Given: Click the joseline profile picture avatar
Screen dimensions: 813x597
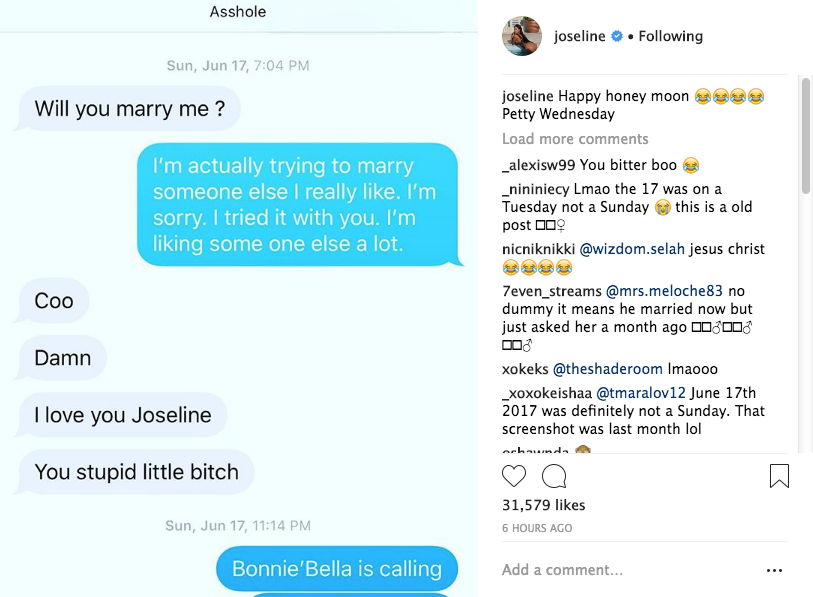Looking at the screenshot, I should point(522,36).
